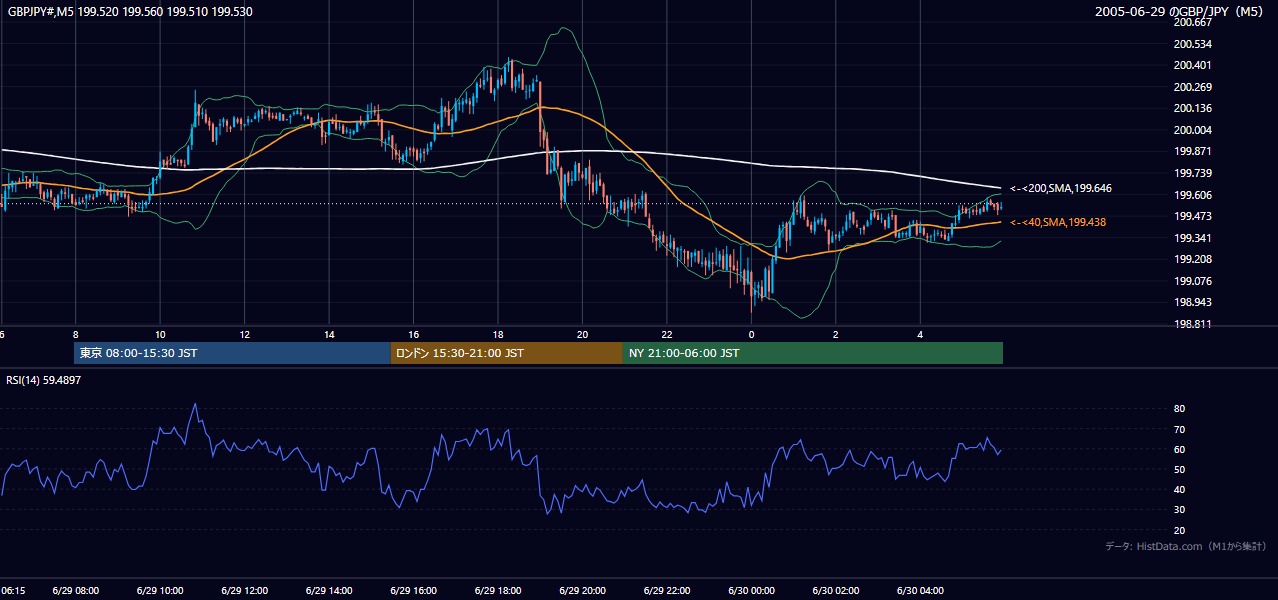This screenshot has width=1278, height=600.
Task: Click the 200.004 price axis label
Action: [1191, 130]
